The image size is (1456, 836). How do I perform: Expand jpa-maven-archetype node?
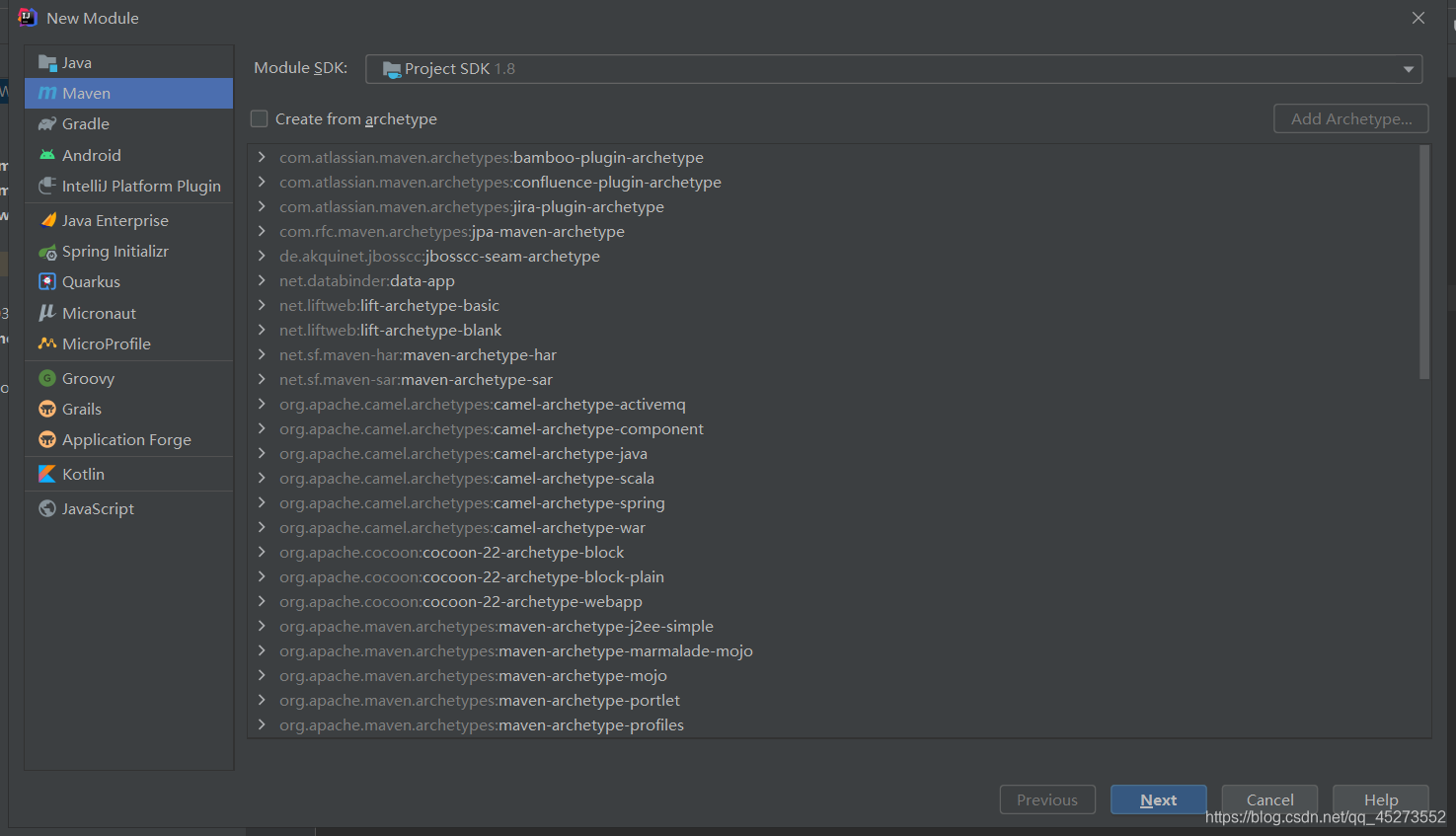[262, 231]
